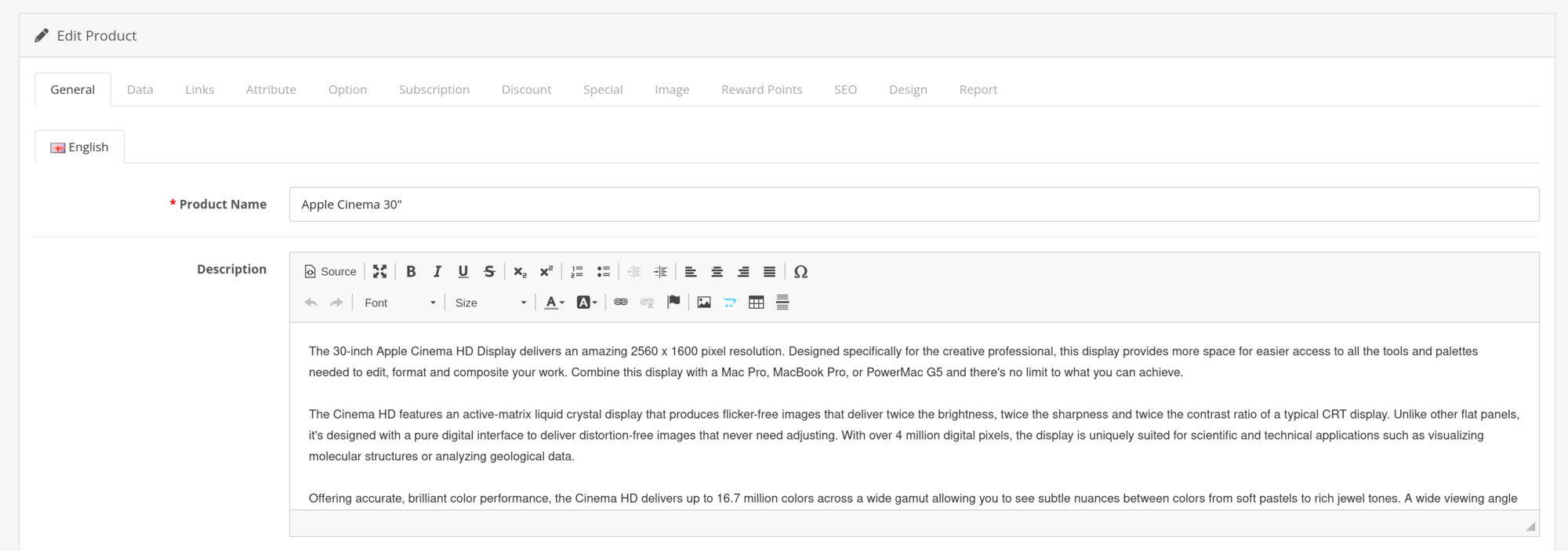
Task: Insert a bulleted list
Action: coord(604,271)
